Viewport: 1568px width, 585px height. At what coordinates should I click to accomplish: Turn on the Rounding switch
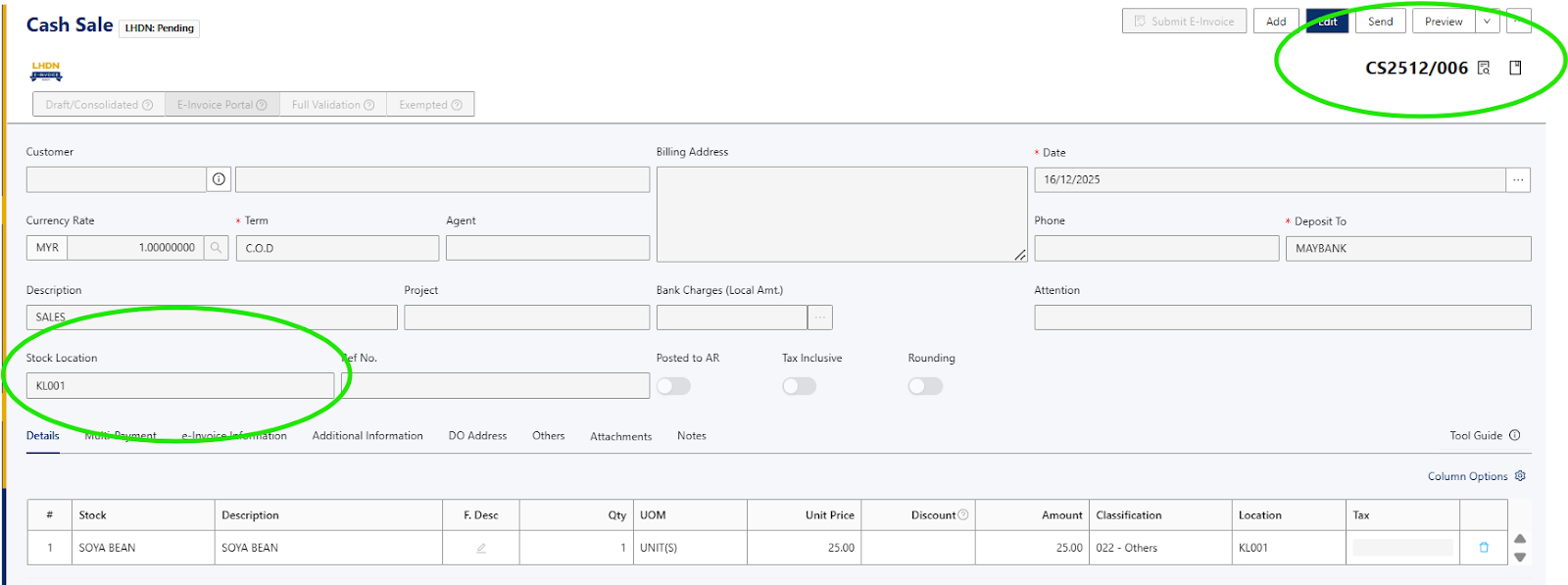point(925,386)
